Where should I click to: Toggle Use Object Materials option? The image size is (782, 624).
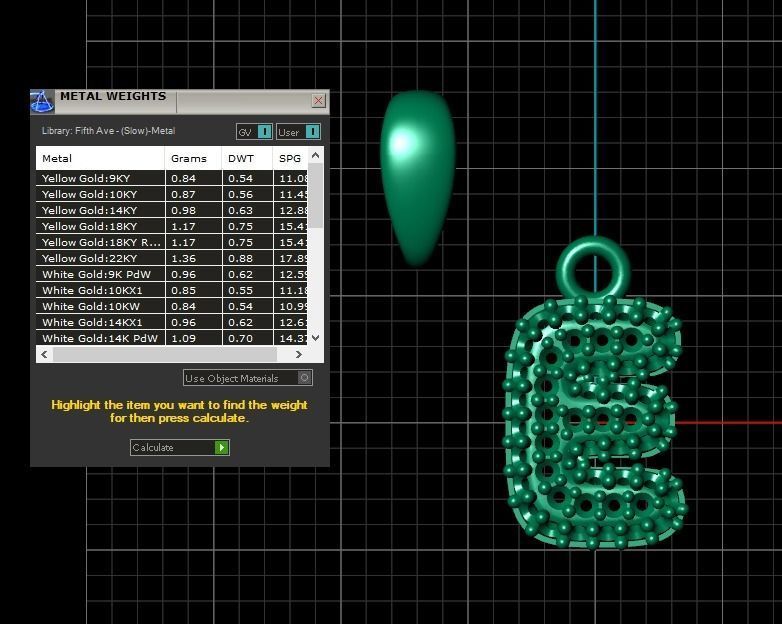(248, 378)
